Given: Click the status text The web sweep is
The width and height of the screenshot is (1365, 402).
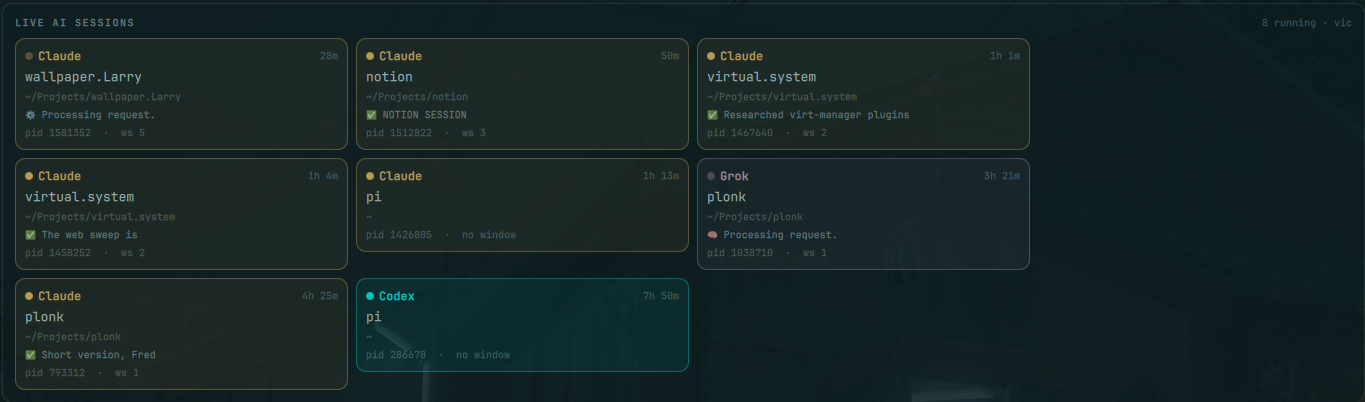Looking at the screenshot, I should pos(89,235).
